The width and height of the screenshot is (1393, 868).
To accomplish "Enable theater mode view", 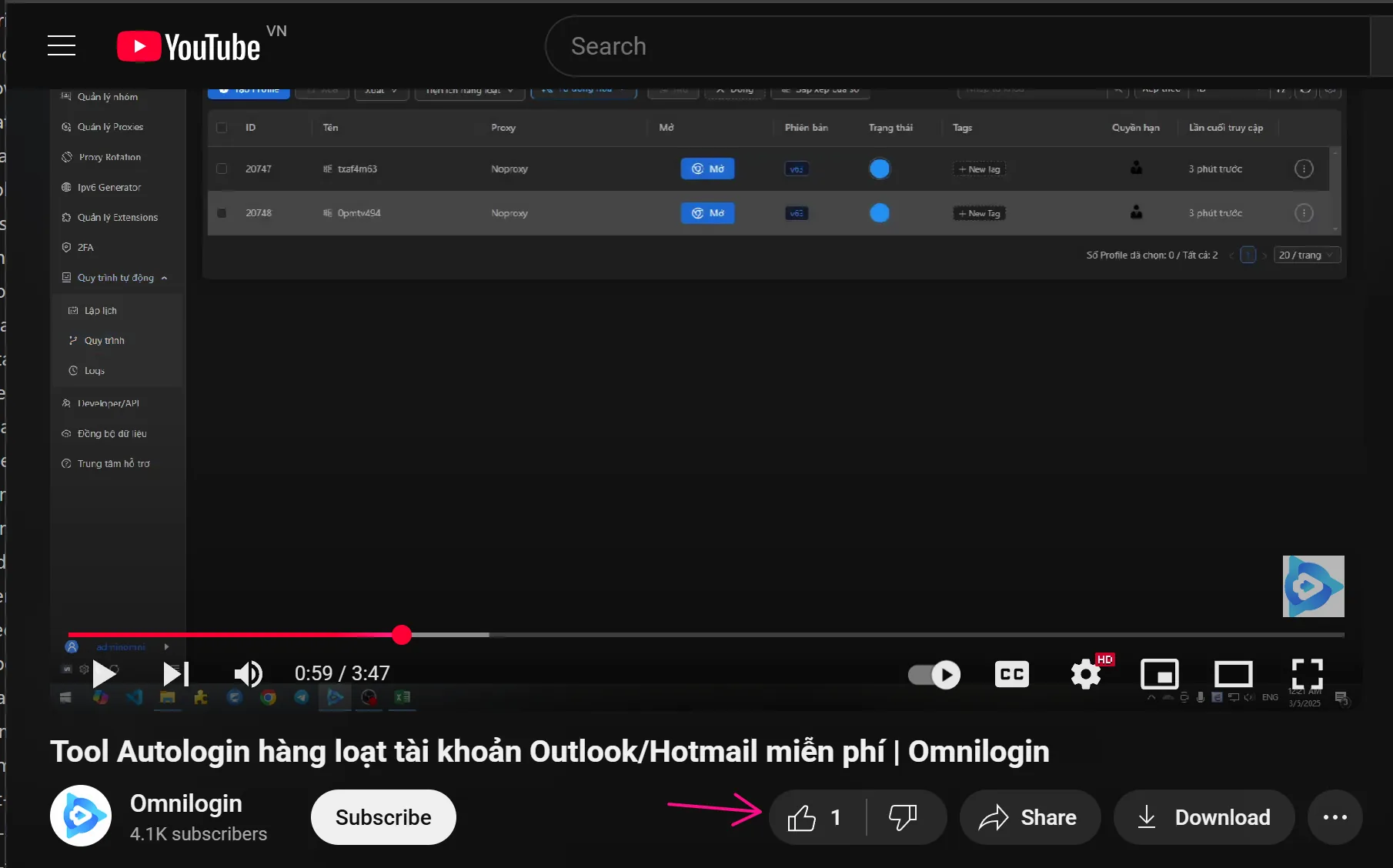I will 1233,675.
